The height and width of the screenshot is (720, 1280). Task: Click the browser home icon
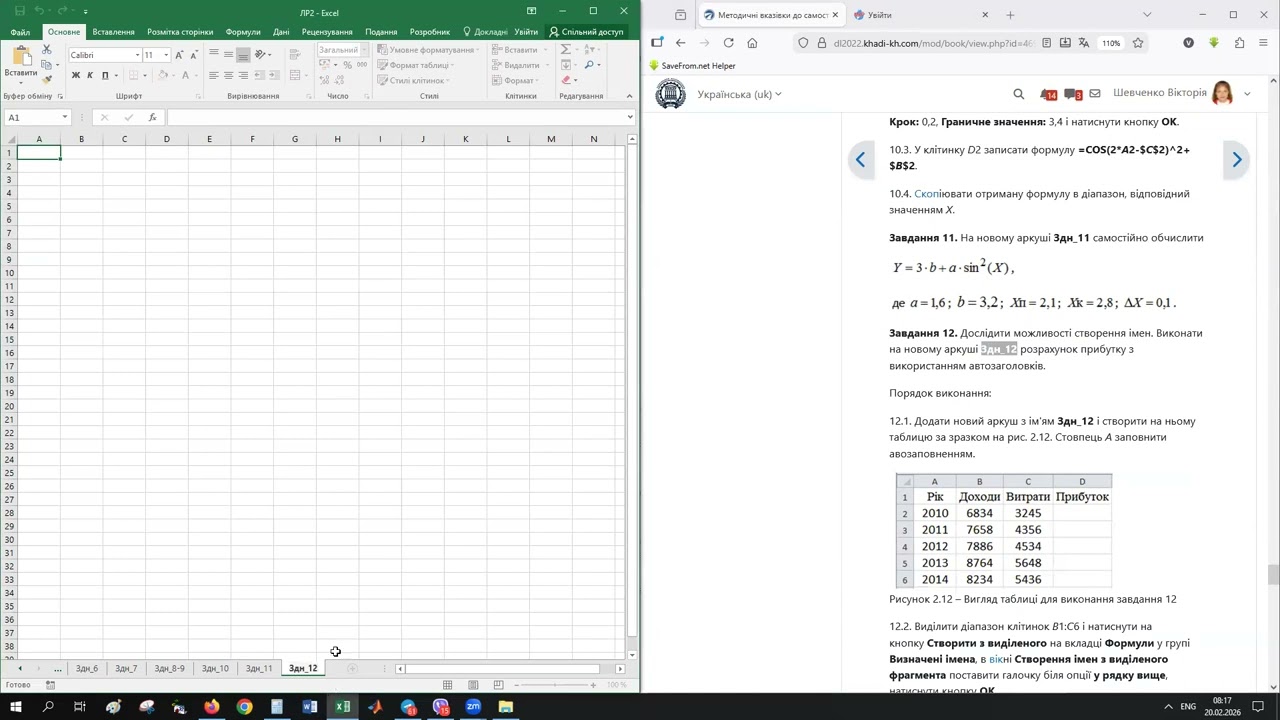pos(752,43)
